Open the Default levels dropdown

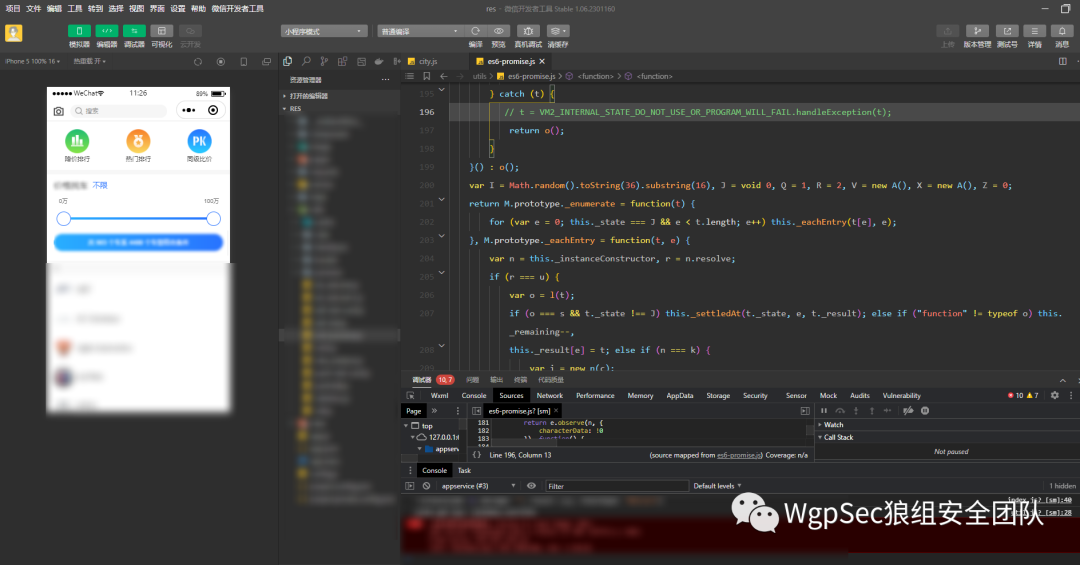(718, 486)
